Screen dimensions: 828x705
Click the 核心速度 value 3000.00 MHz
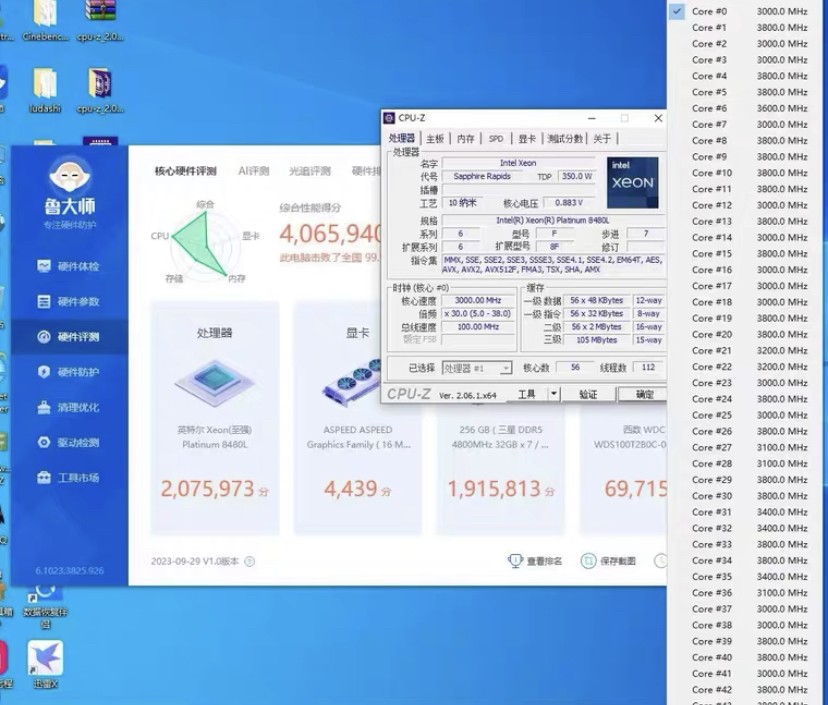(478, 300)
